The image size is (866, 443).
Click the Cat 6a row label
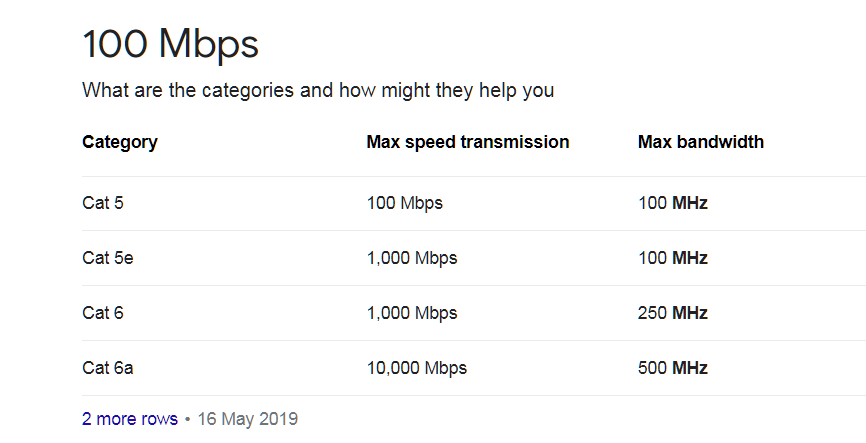pyautogui.click(x=107, y=368)
